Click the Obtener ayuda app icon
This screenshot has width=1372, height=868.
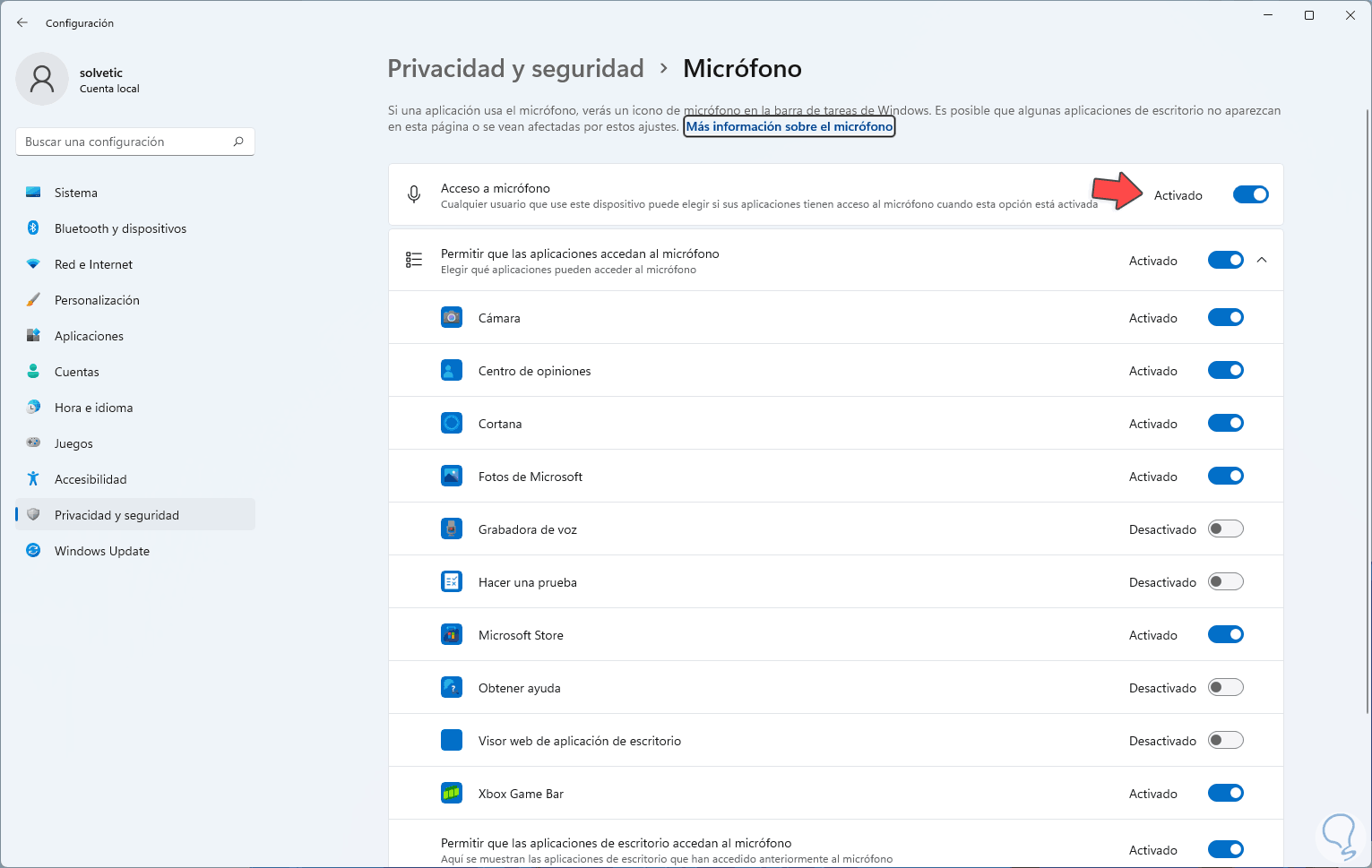click(452, 687)
